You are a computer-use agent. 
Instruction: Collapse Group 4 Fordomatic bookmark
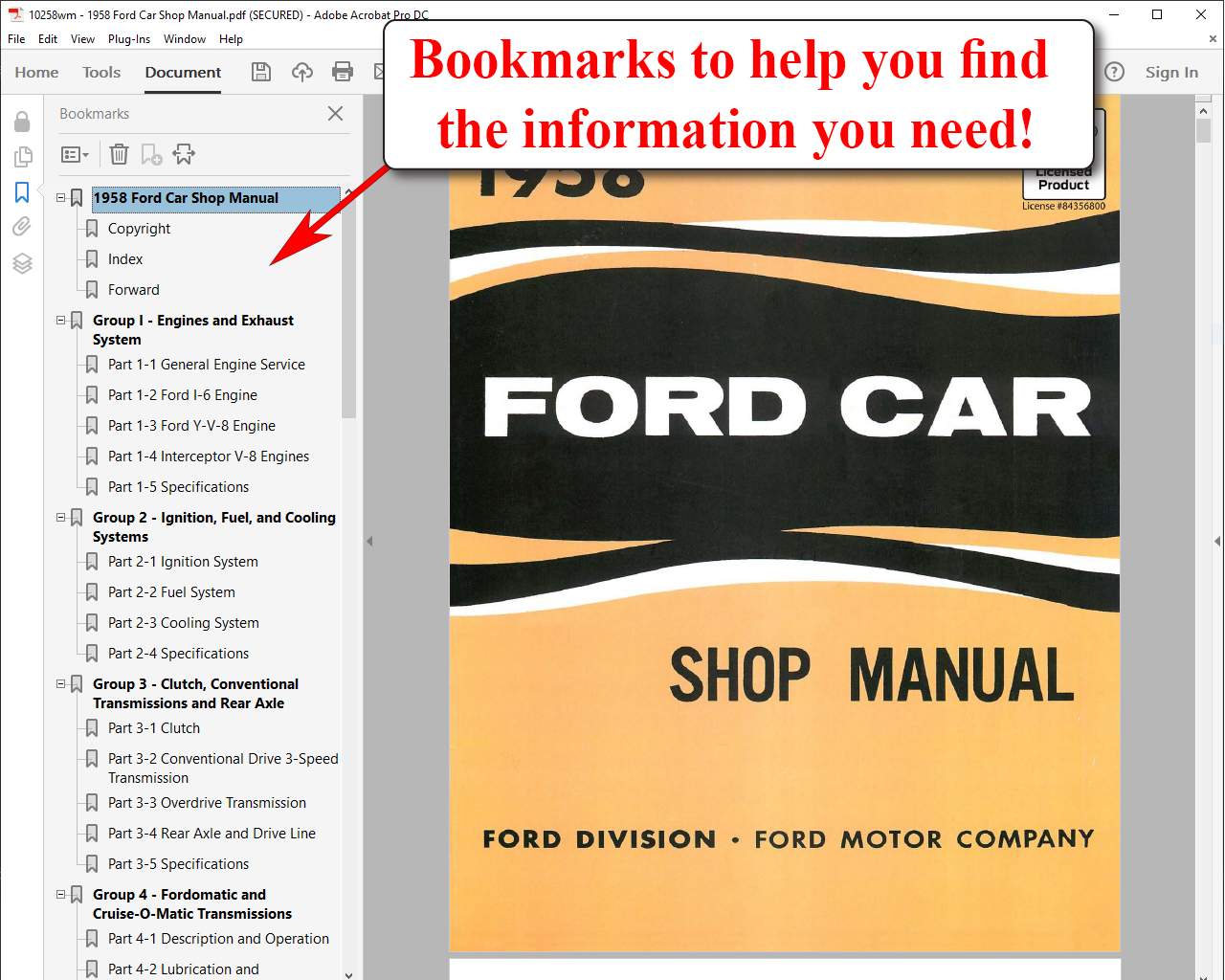[x=61, y=895]
